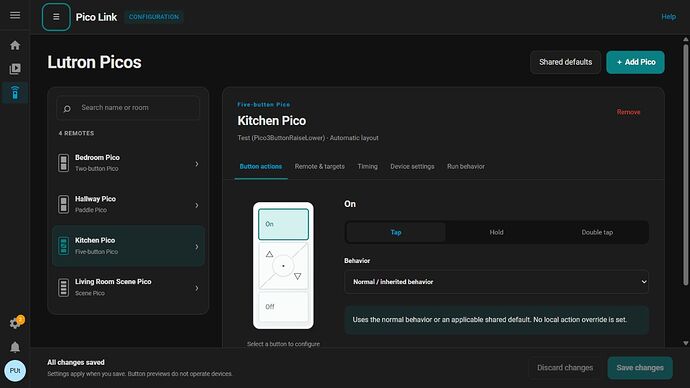Screen dimensions: 690x388
Task: Switch to the Remote & targets tab
Action: click(x=319, y=166)
